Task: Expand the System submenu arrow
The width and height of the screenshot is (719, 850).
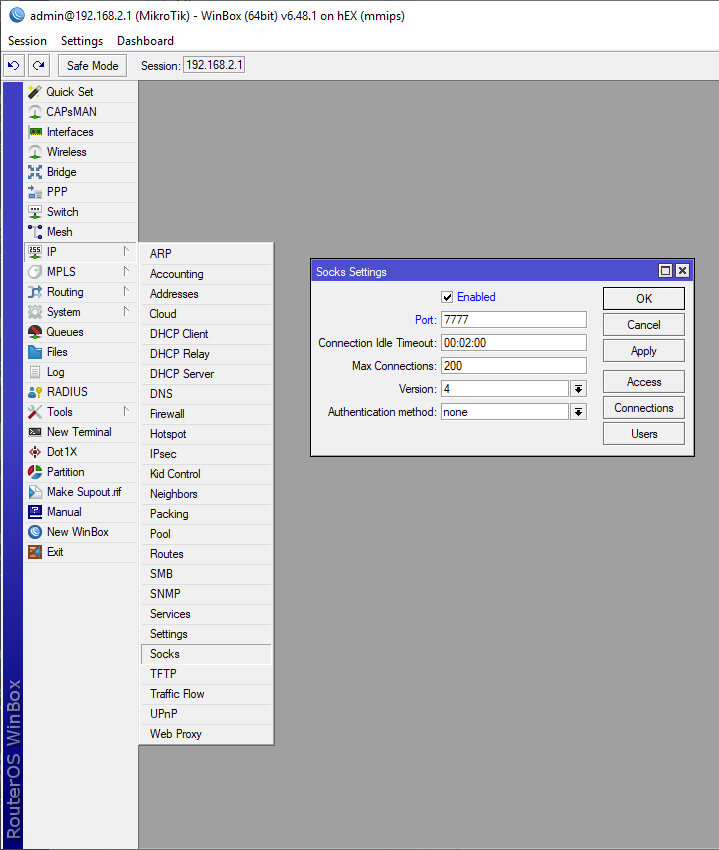Action: pos(126,311)
